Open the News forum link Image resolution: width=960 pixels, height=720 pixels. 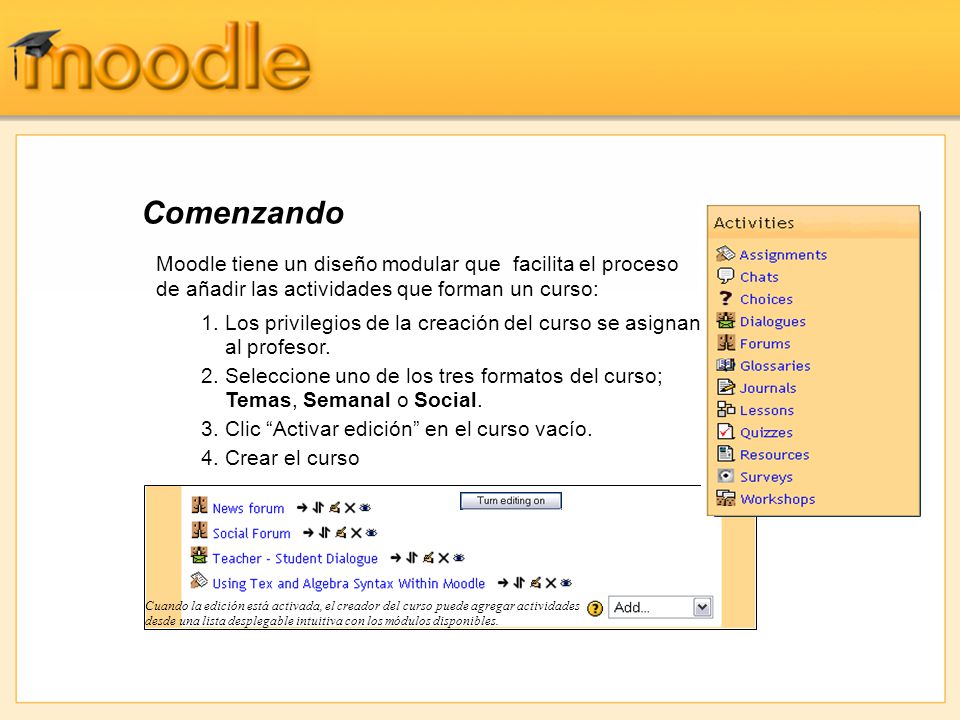click(x=248, y=508)
